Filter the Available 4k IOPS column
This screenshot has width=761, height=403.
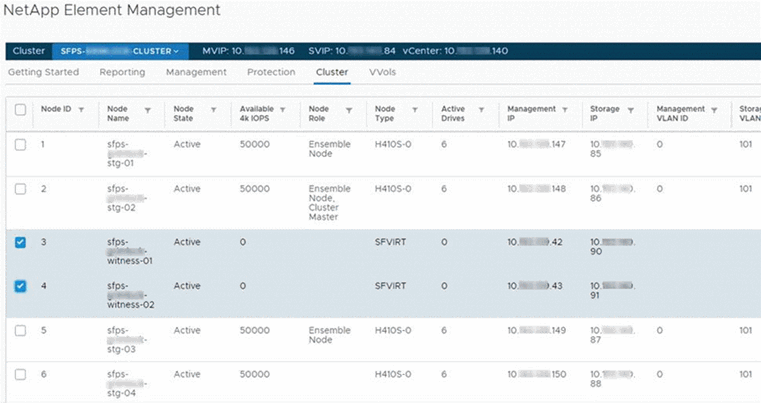284,109
